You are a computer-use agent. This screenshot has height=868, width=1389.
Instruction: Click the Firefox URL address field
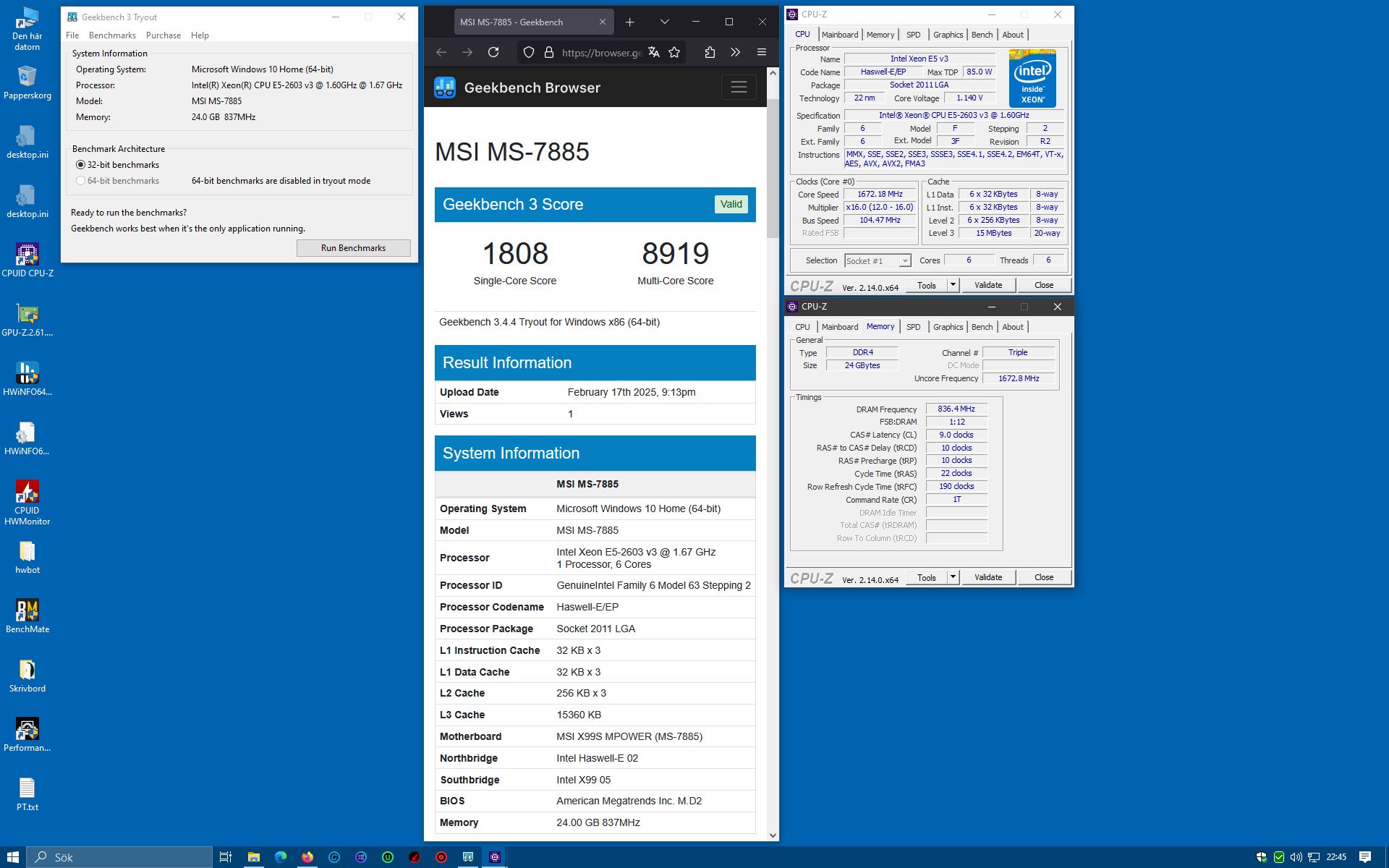tap(601, 52)
